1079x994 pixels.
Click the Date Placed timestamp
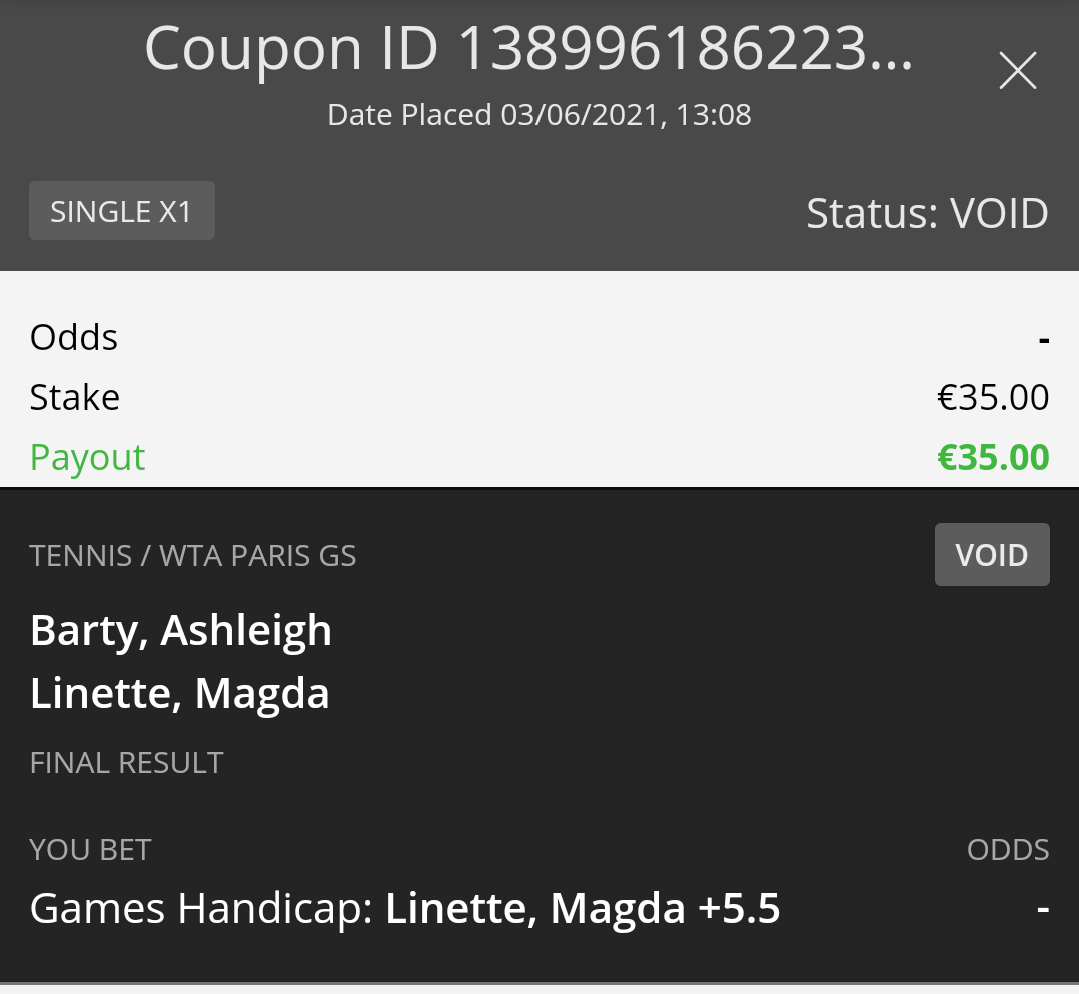coord(539,115)
